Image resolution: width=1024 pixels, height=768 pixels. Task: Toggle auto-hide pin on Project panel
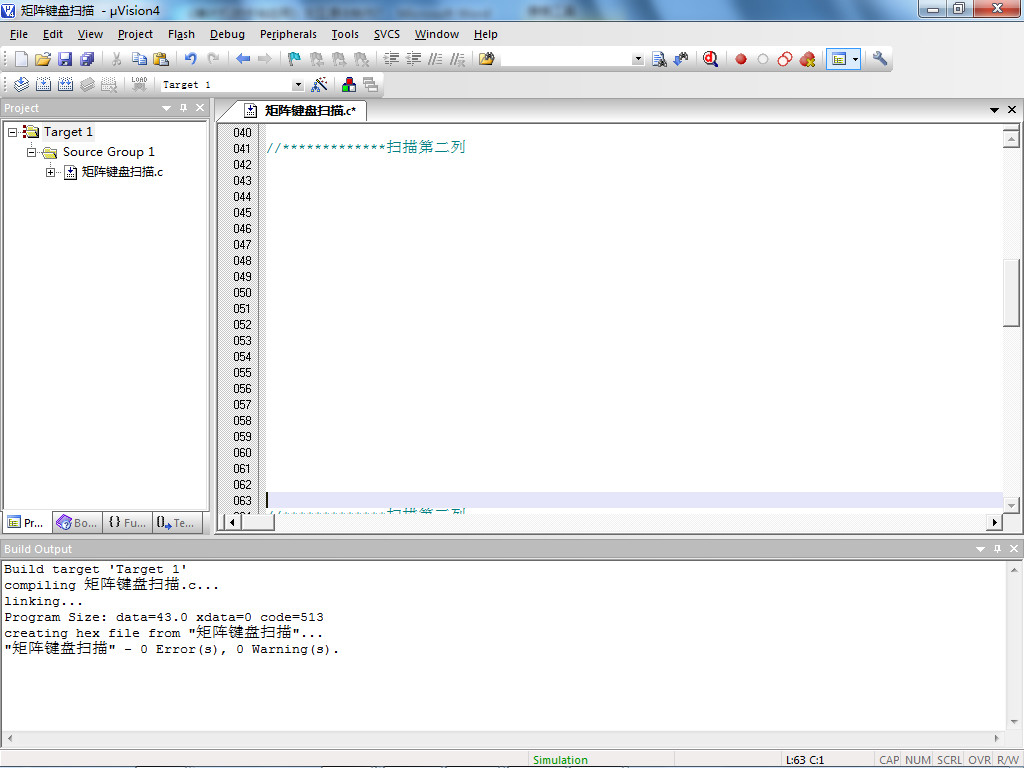184,108
